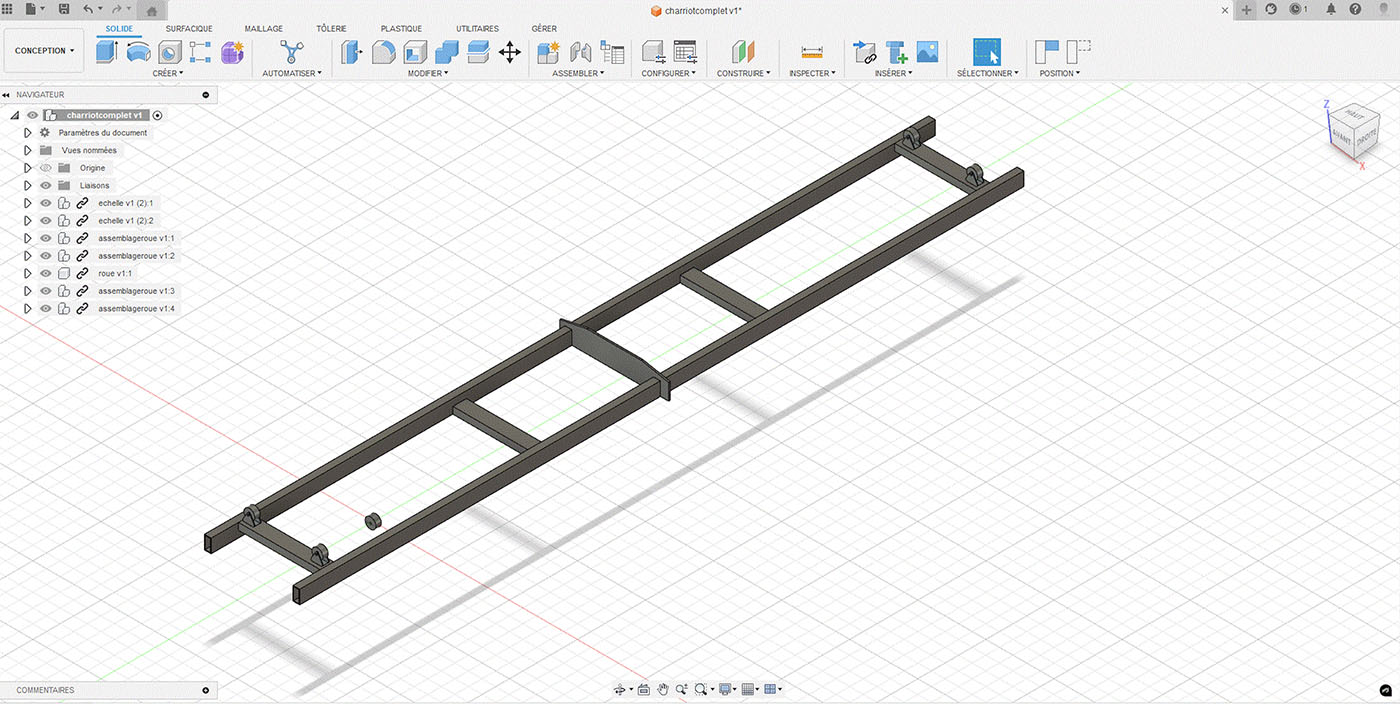Open the Inspecter menu
Viewport: 1400px width, 704px height.
(x=812, y=73)
